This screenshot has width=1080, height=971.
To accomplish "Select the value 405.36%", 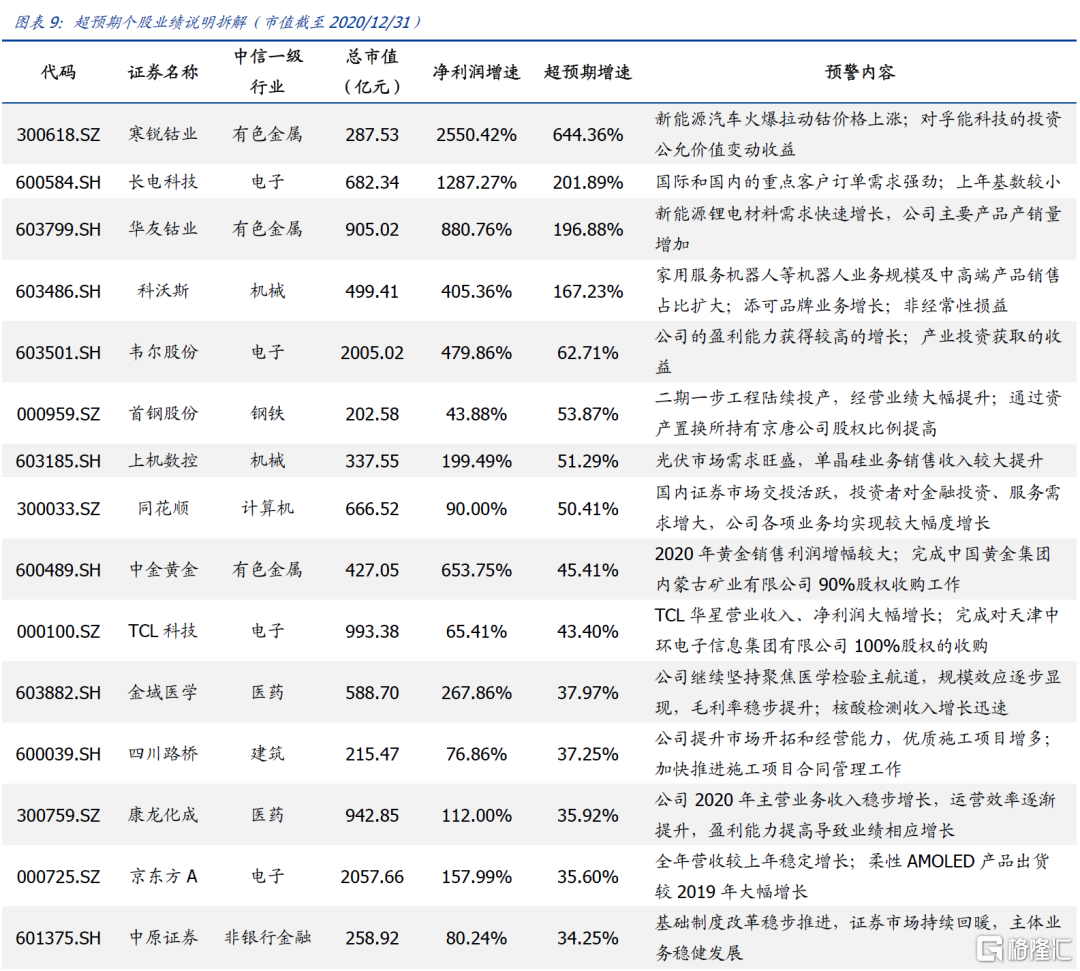I will 476,291.
